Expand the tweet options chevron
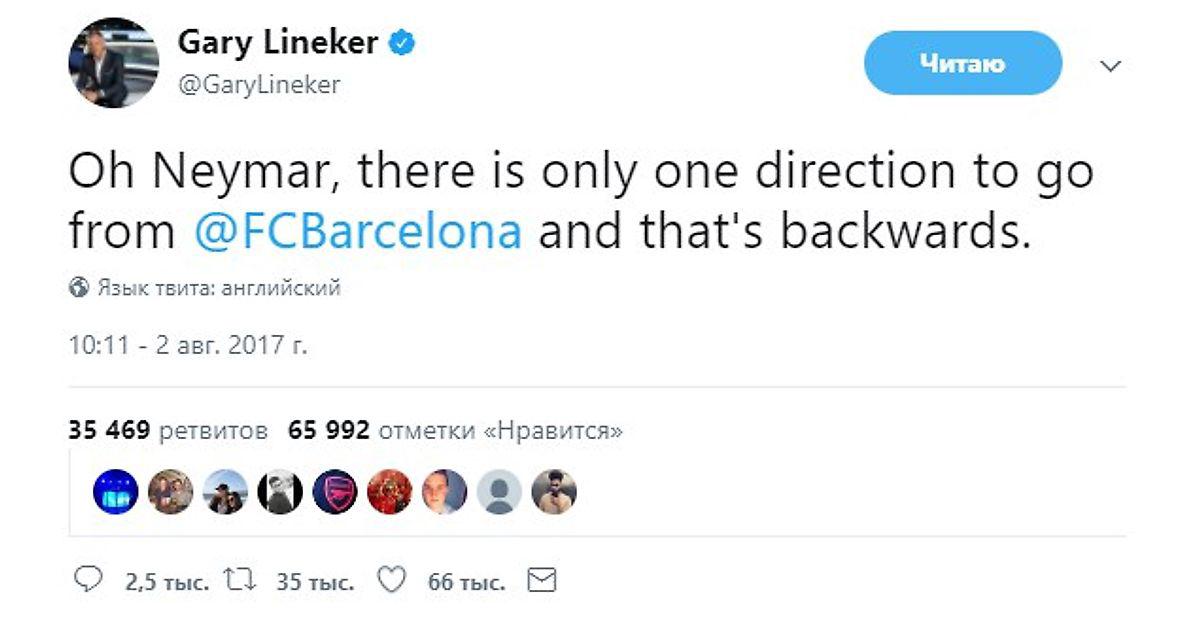1200x630 pixels. point(1111,66)
